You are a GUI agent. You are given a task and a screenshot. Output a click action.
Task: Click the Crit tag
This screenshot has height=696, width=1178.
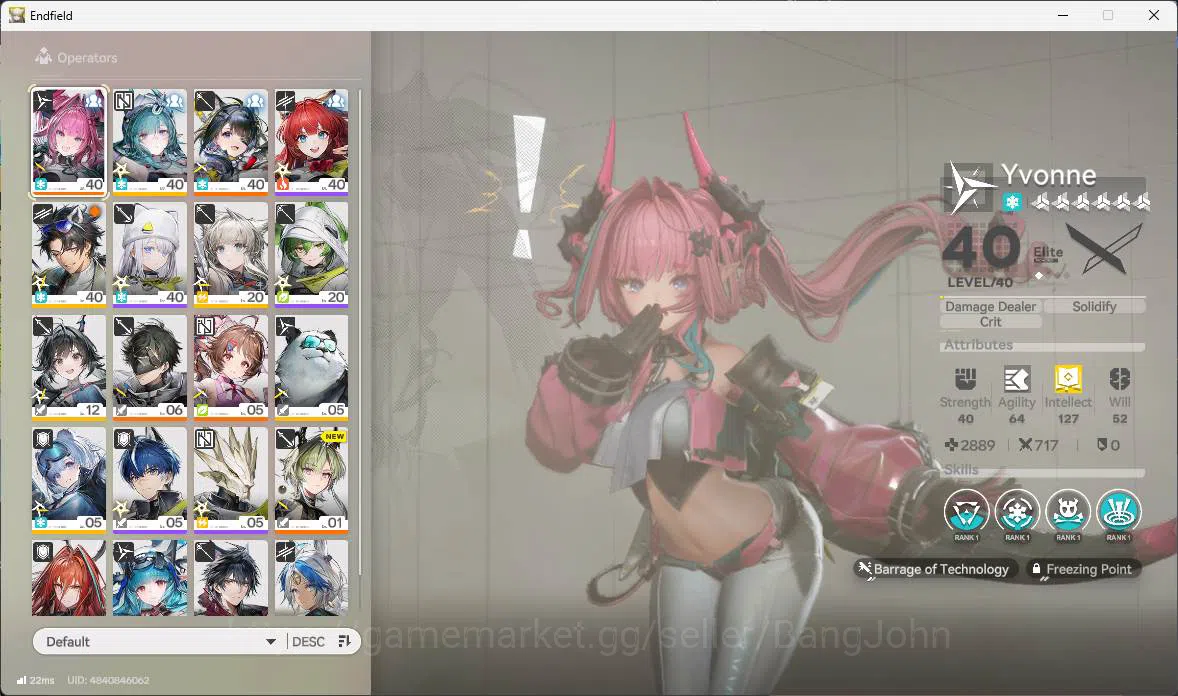click(x=990, y=322)
